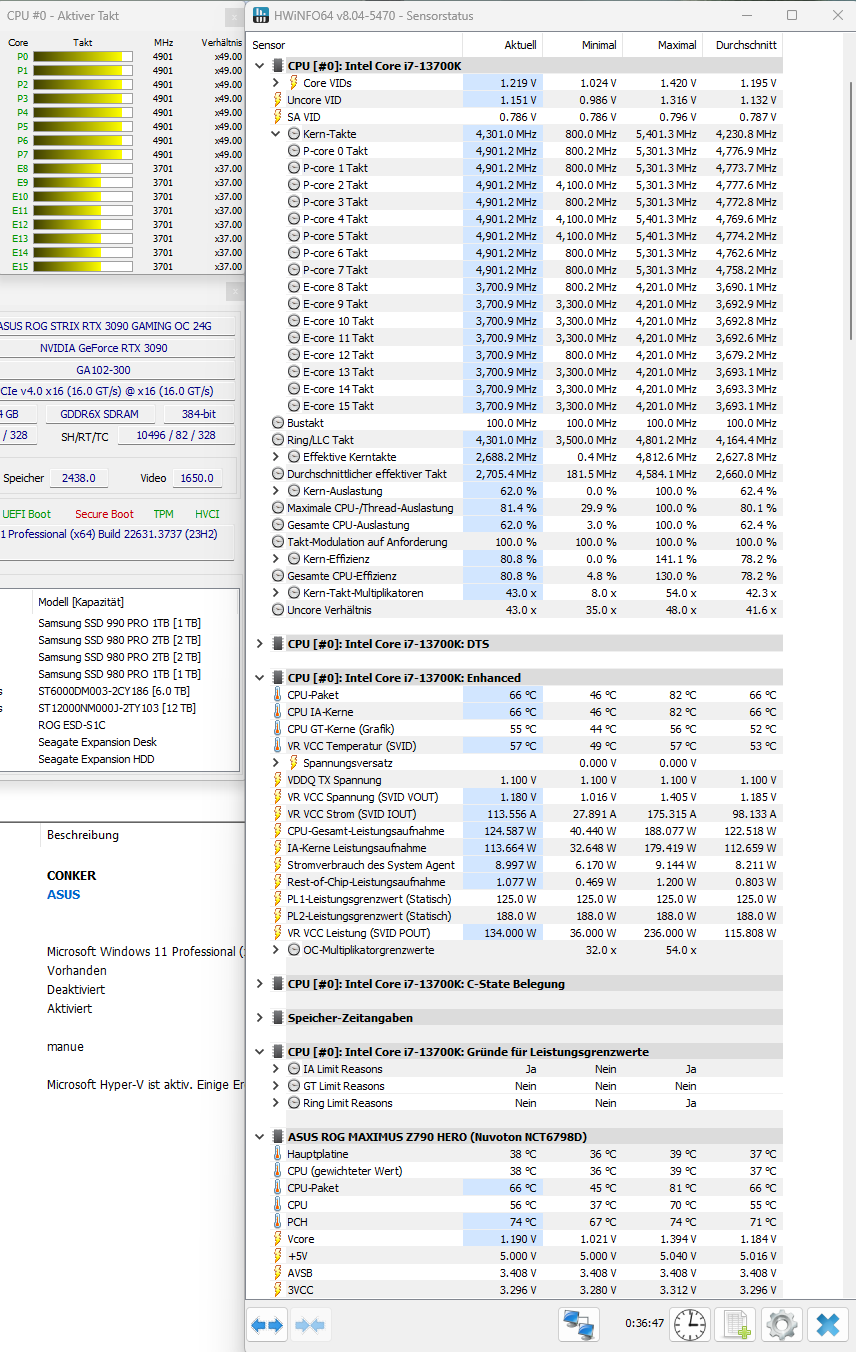Expand the Speicher-Zeitangaben section
Image resolution: width=856 pixels, height=1352 pixels.
pyautogui.click(x=260, y=1018)
